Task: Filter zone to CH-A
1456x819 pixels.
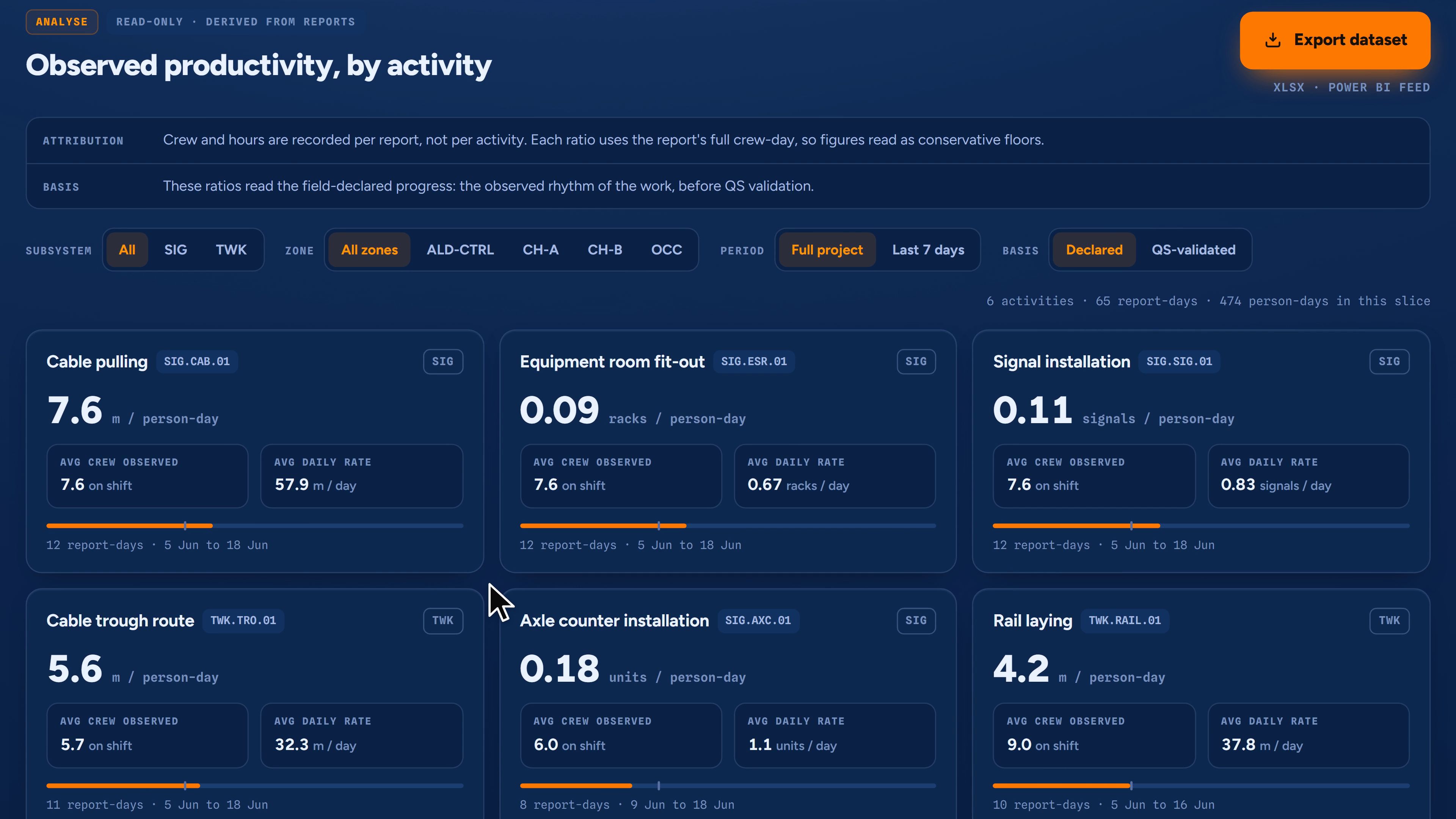Action: pyautogui.click(x=541, y=250)
